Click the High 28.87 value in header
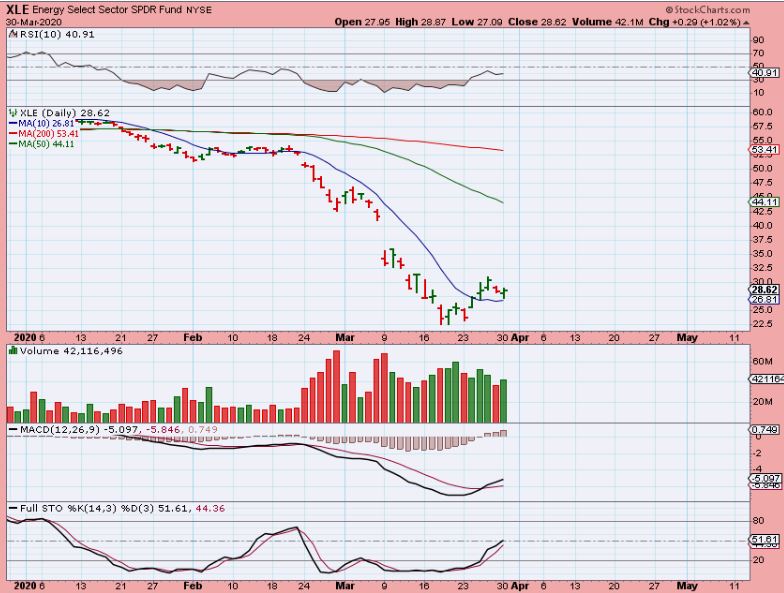Viewport: 784px width, 593px height. point(420,22)
